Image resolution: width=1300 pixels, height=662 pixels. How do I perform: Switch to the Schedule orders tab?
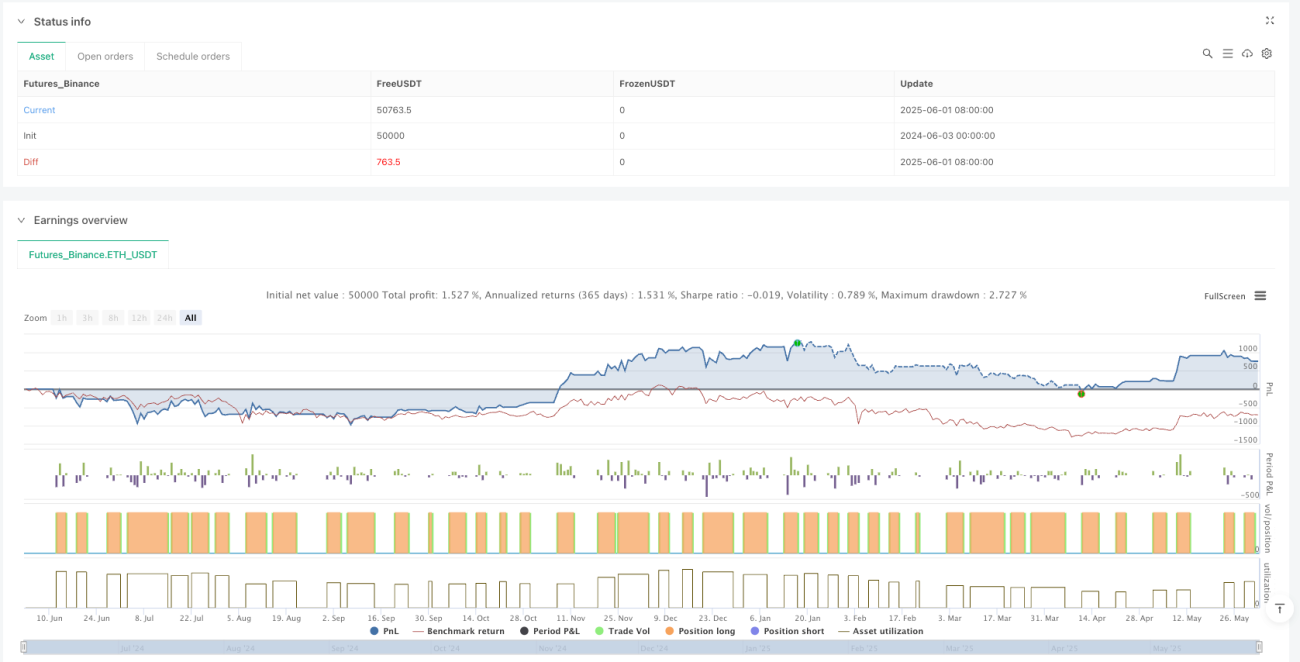click(193, 56)
